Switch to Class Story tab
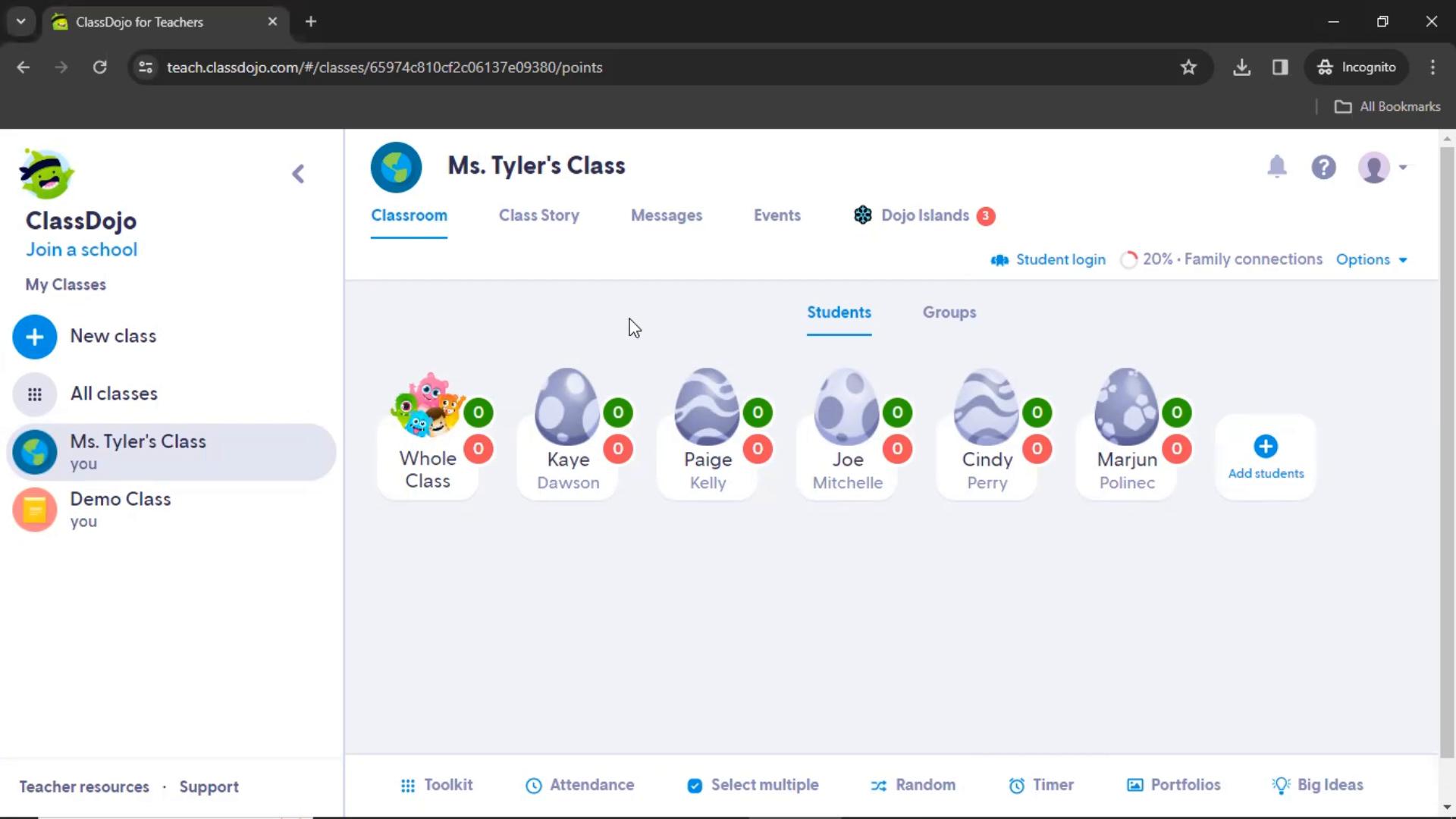 (538, 215)
